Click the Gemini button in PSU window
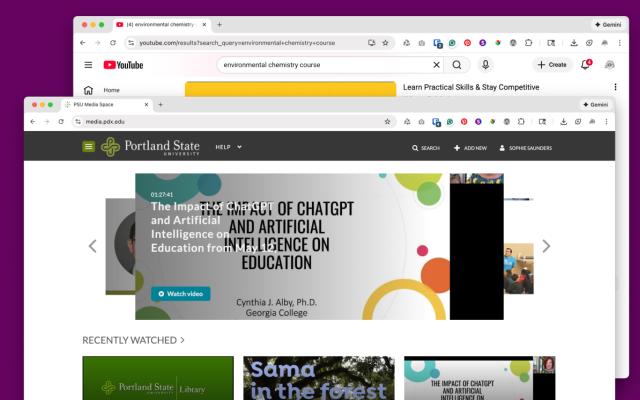 pyautogui.click(x=596, y=104)
